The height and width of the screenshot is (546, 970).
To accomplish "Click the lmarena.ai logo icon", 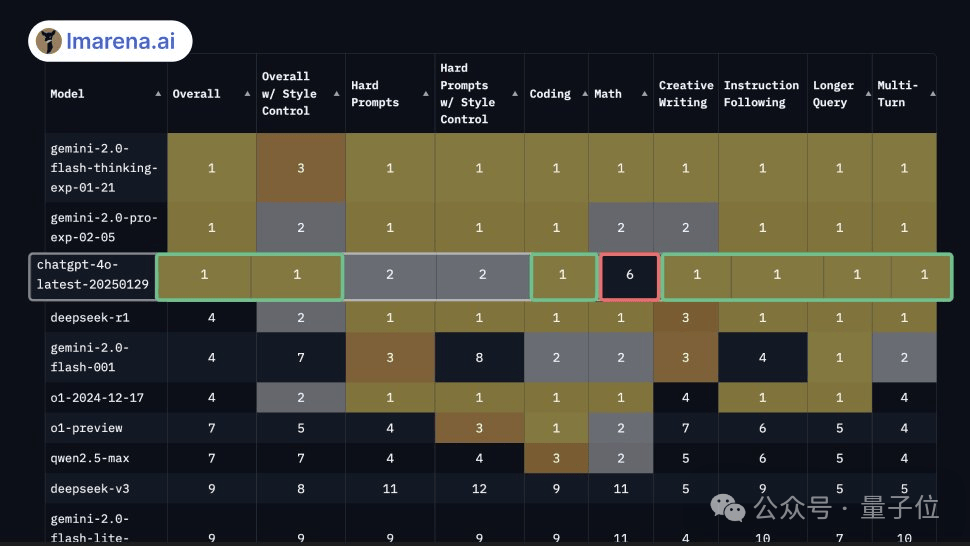I will 49,41.
